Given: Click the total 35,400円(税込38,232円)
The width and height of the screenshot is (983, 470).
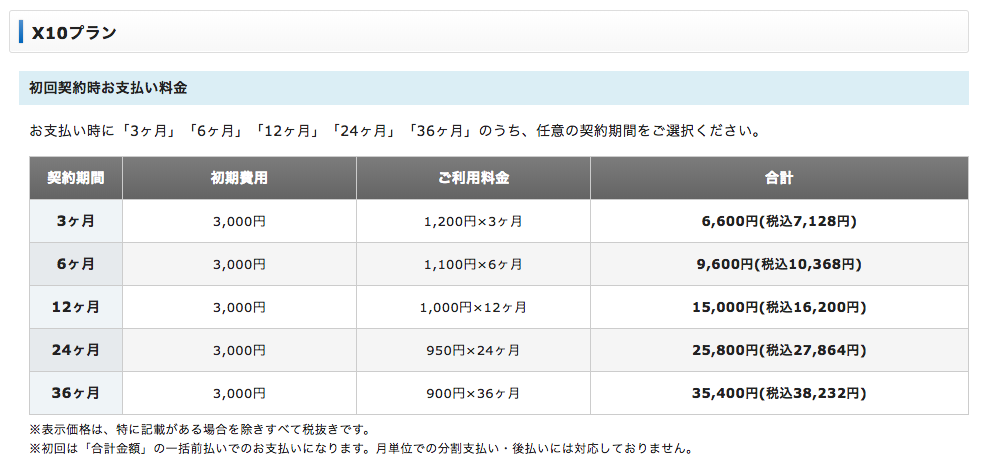Looking at the screenshot, I should (x=779, y=394).
